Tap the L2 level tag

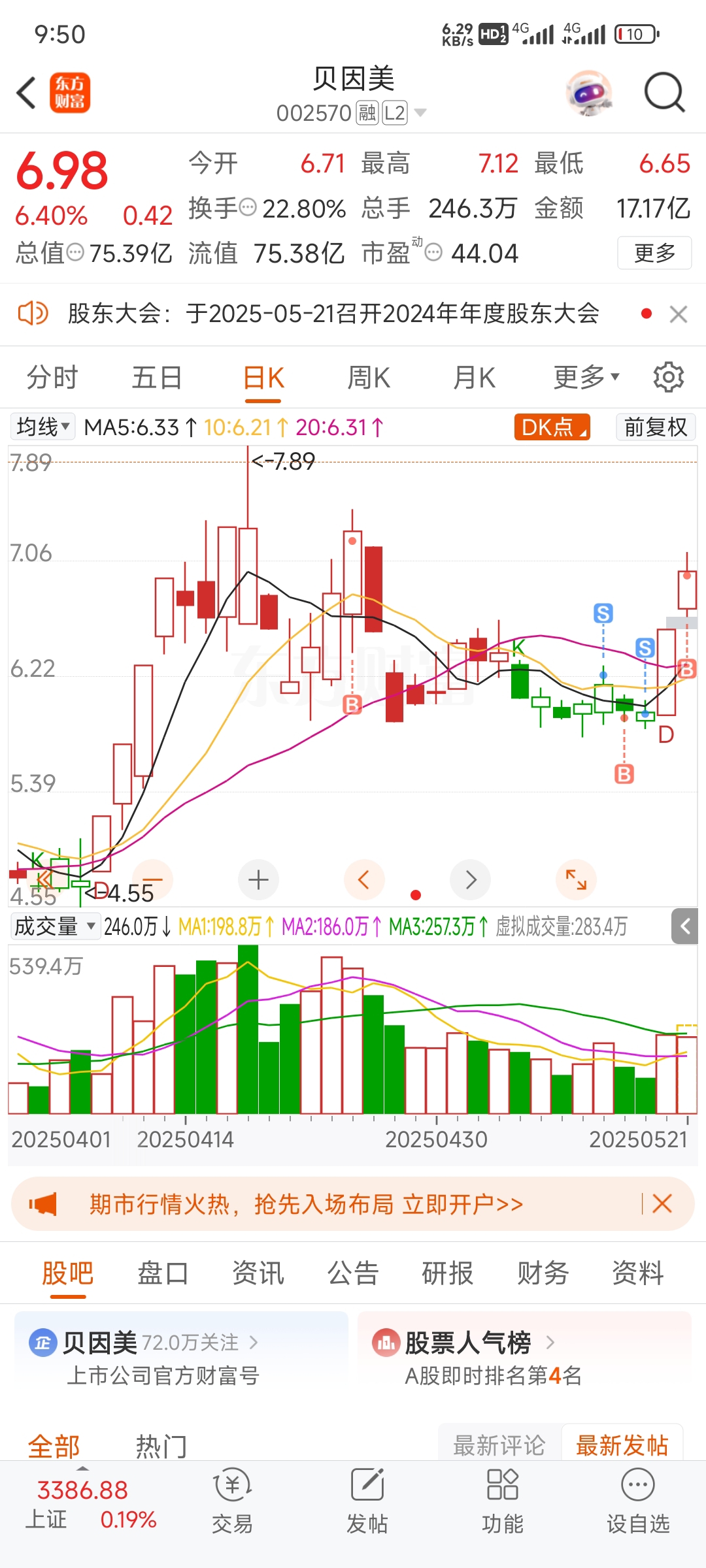[395, 113]
